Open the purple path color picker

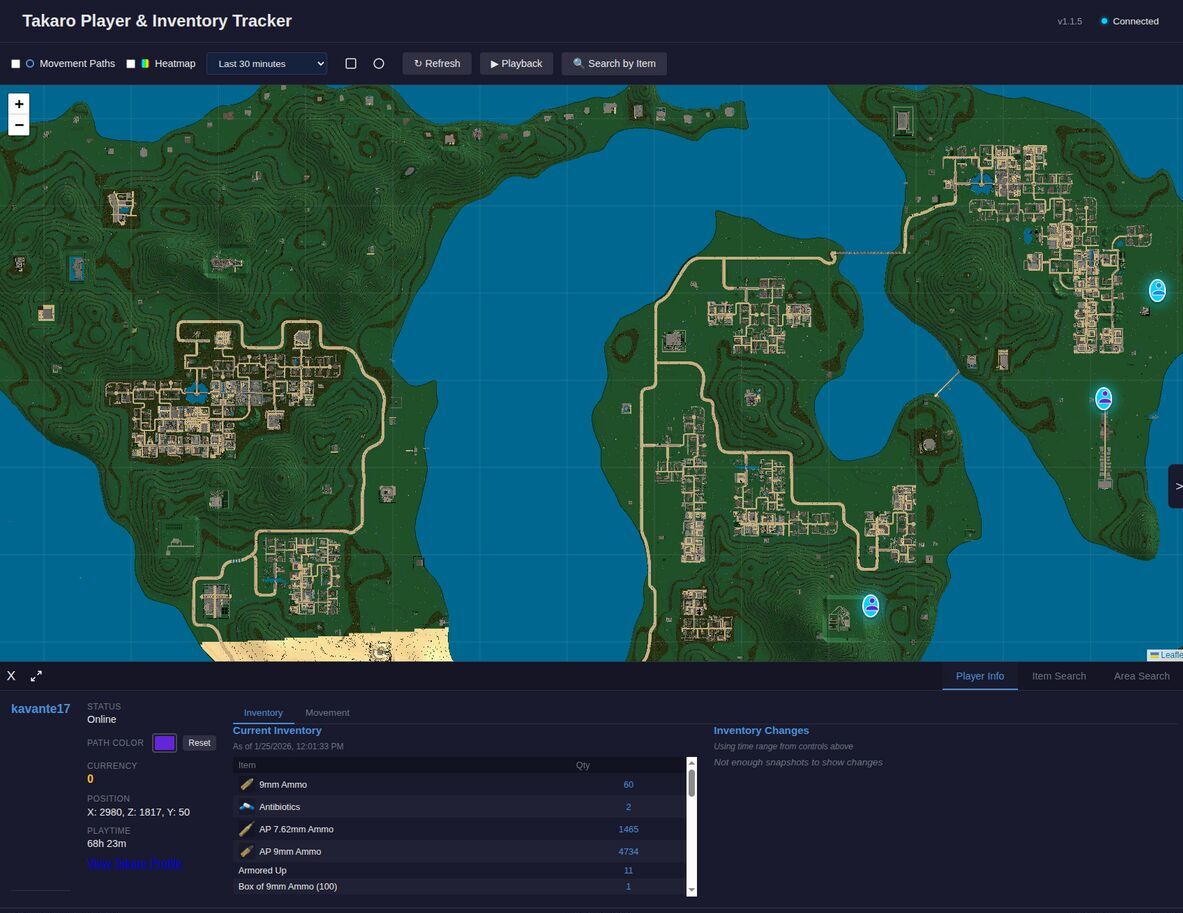pos(165,743)
